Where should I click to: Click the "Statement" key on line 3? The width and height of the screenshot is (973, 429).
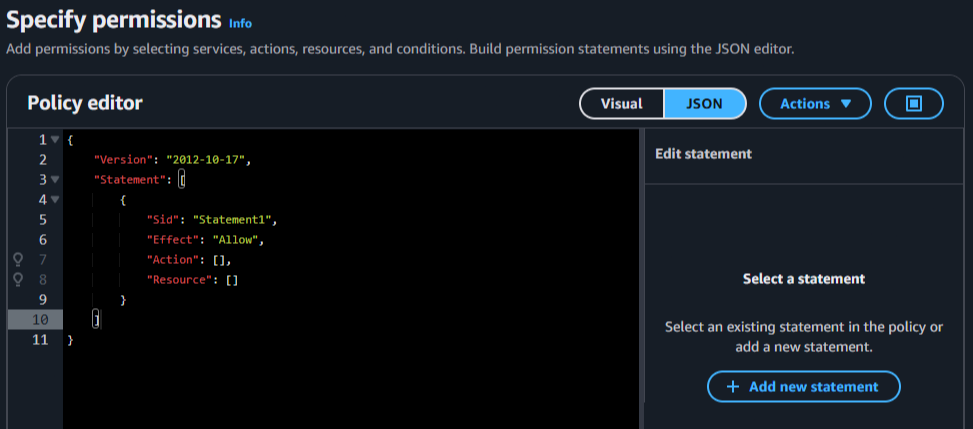click(130, 180)
